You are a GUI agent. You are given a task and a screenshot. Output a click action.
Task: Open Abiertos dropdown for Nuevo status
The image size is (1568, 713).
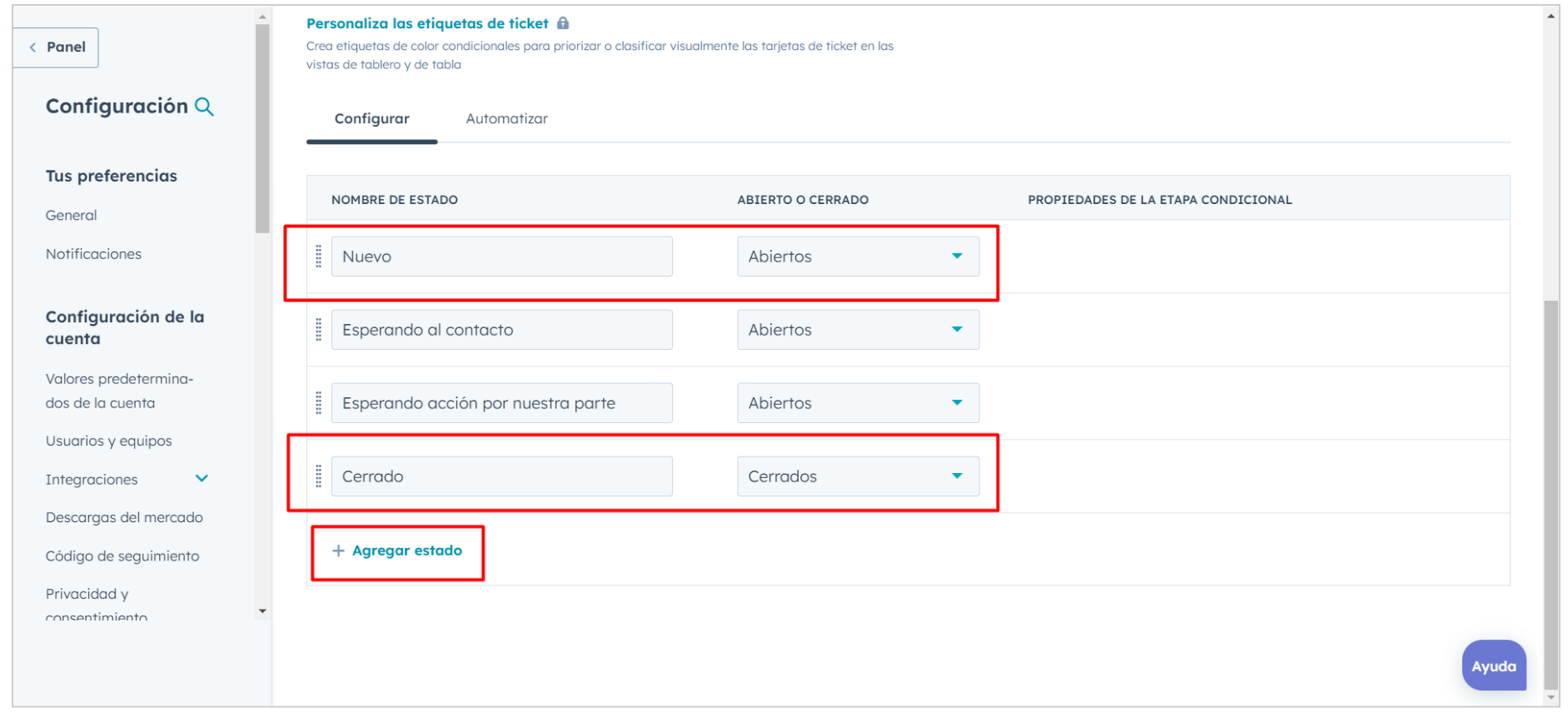857,257
